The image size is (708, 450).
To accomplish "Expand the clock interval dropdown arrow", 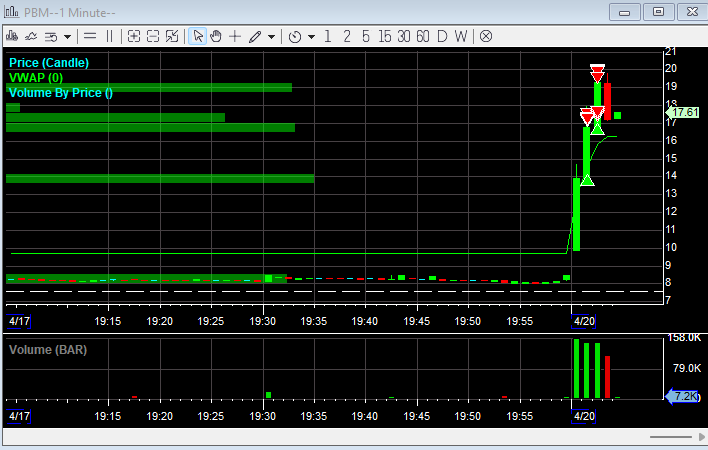I will [x=311, y=37].
